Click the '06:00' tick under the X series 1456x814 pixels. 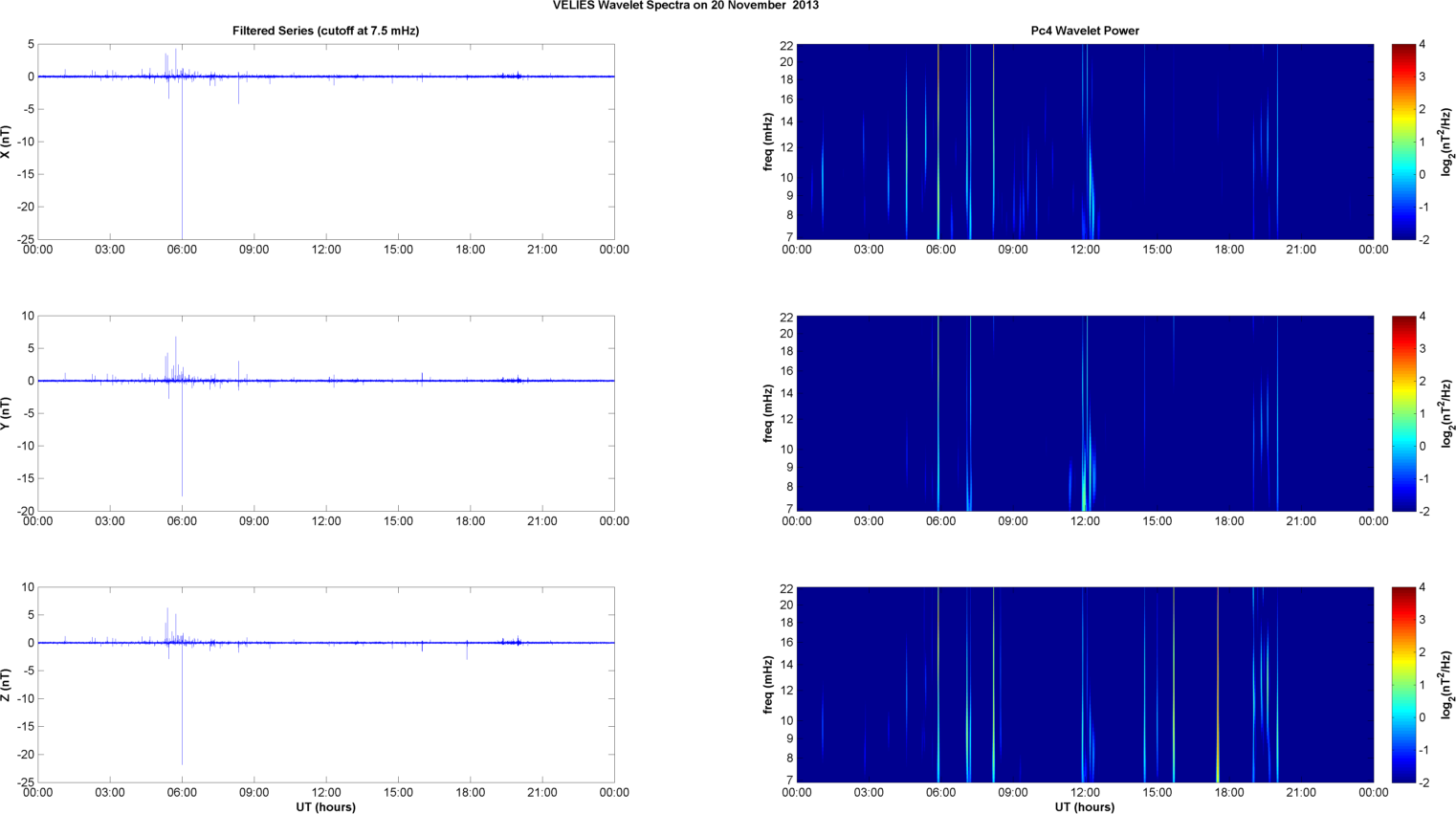tap(182, 250)
